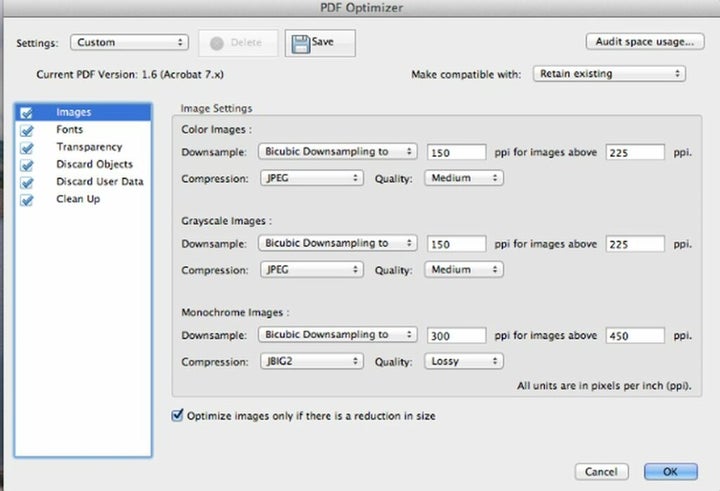Expand Color Images Downsample method dropdown

tap(337, 152)
